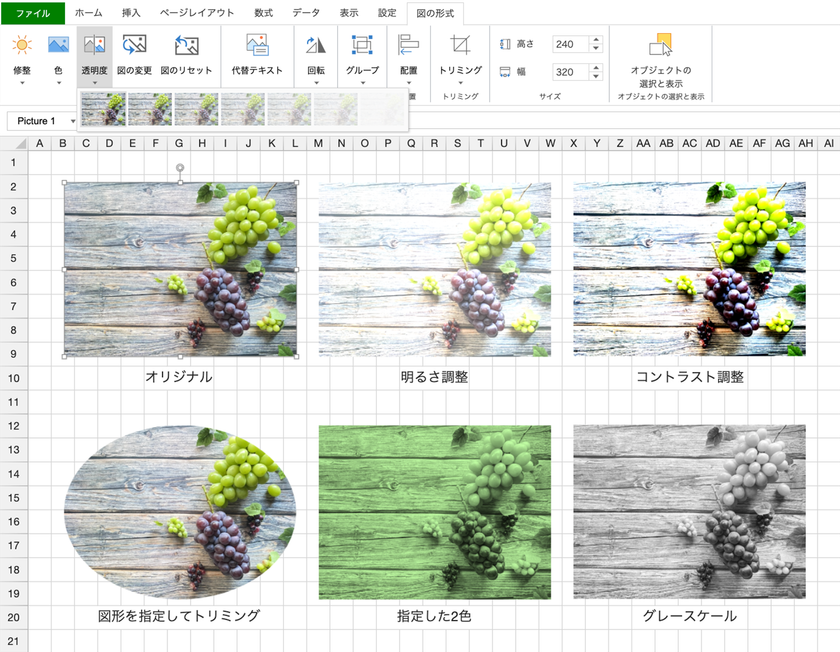This screenshot has height=652, width=840.
Task: Select the 図の形式 tab
Action: [435, 13]
